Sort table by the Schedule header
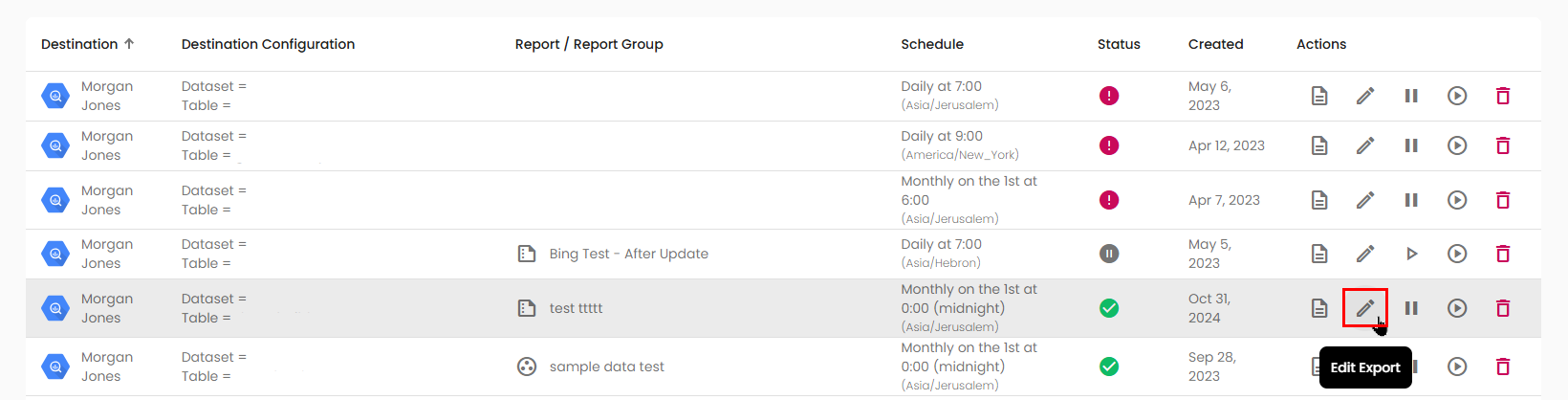 pyautogui.click(x=931, y=44)
